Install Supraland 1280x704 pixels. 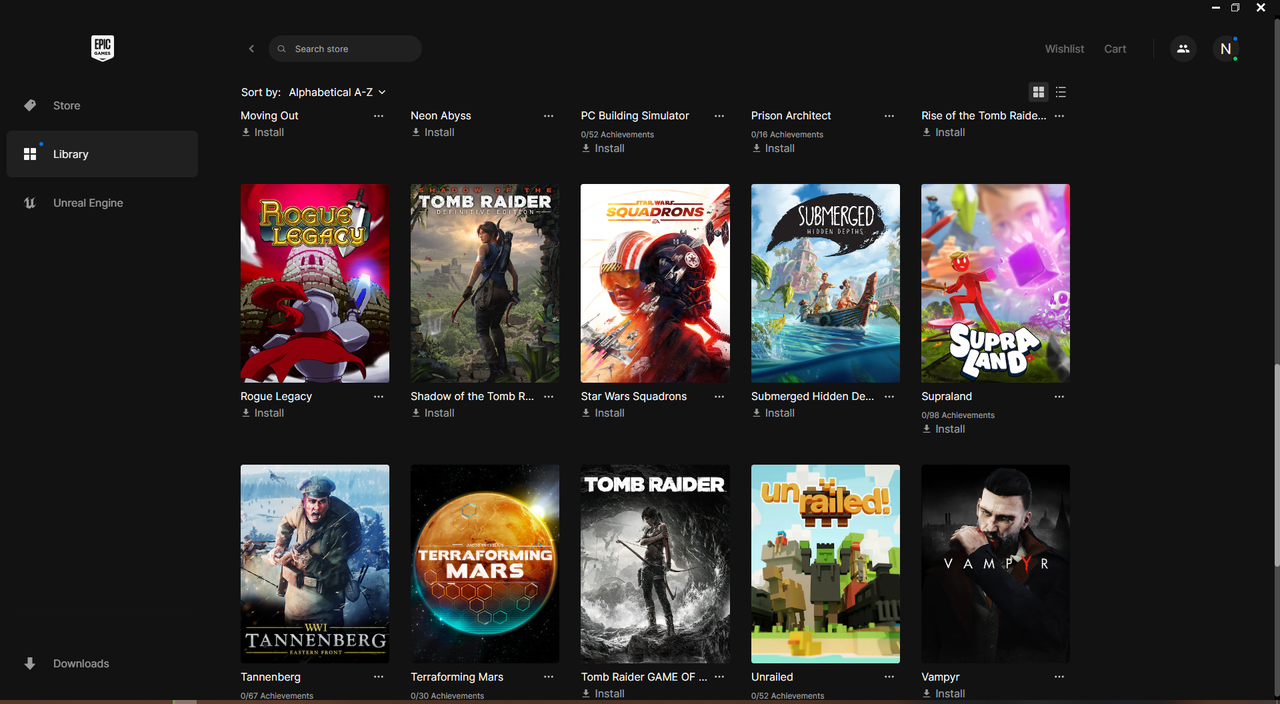[x=943, y=429]
